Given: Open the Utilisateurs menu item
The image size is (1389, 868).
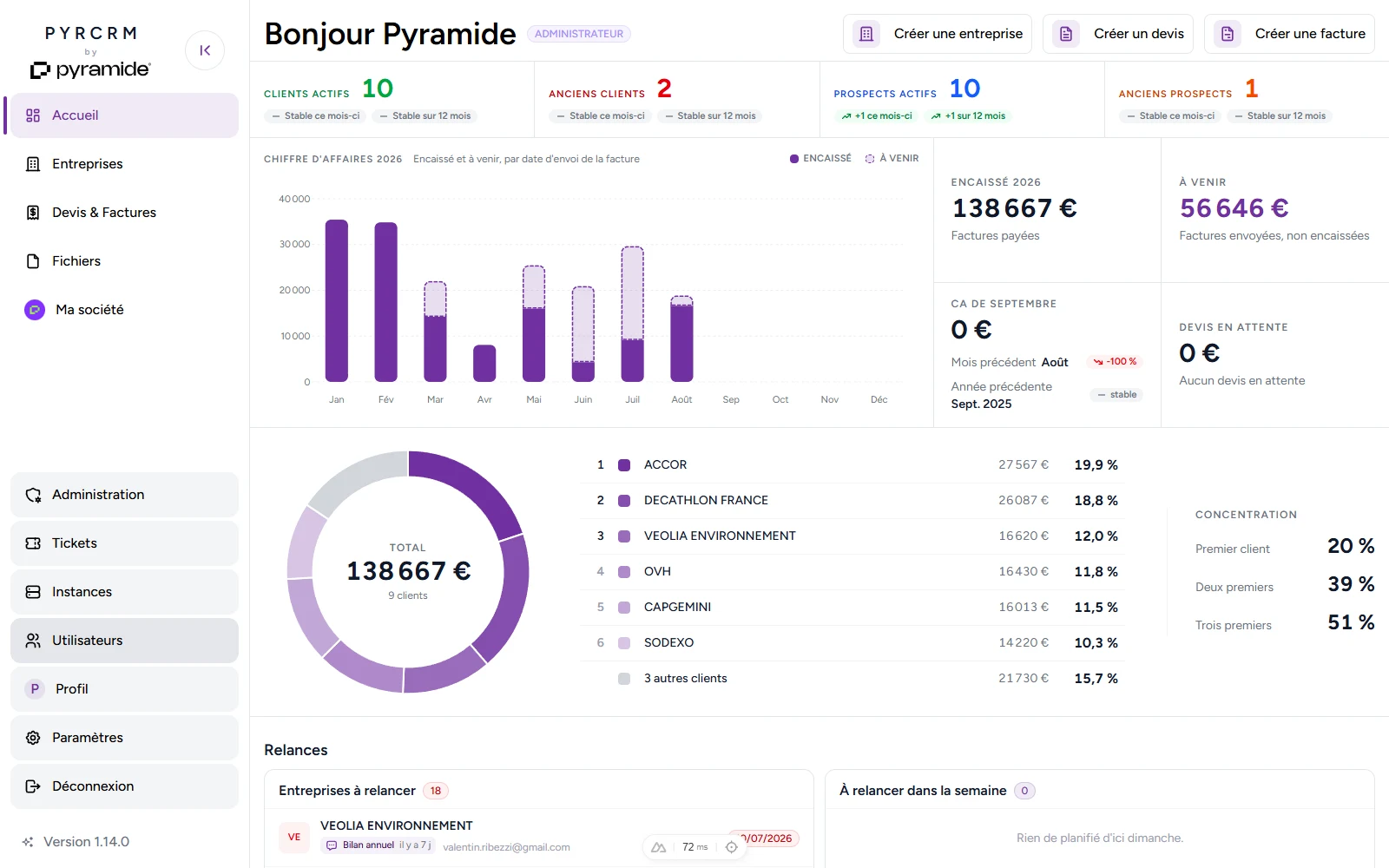Looking at the screenshot, I should click(124, 641).
